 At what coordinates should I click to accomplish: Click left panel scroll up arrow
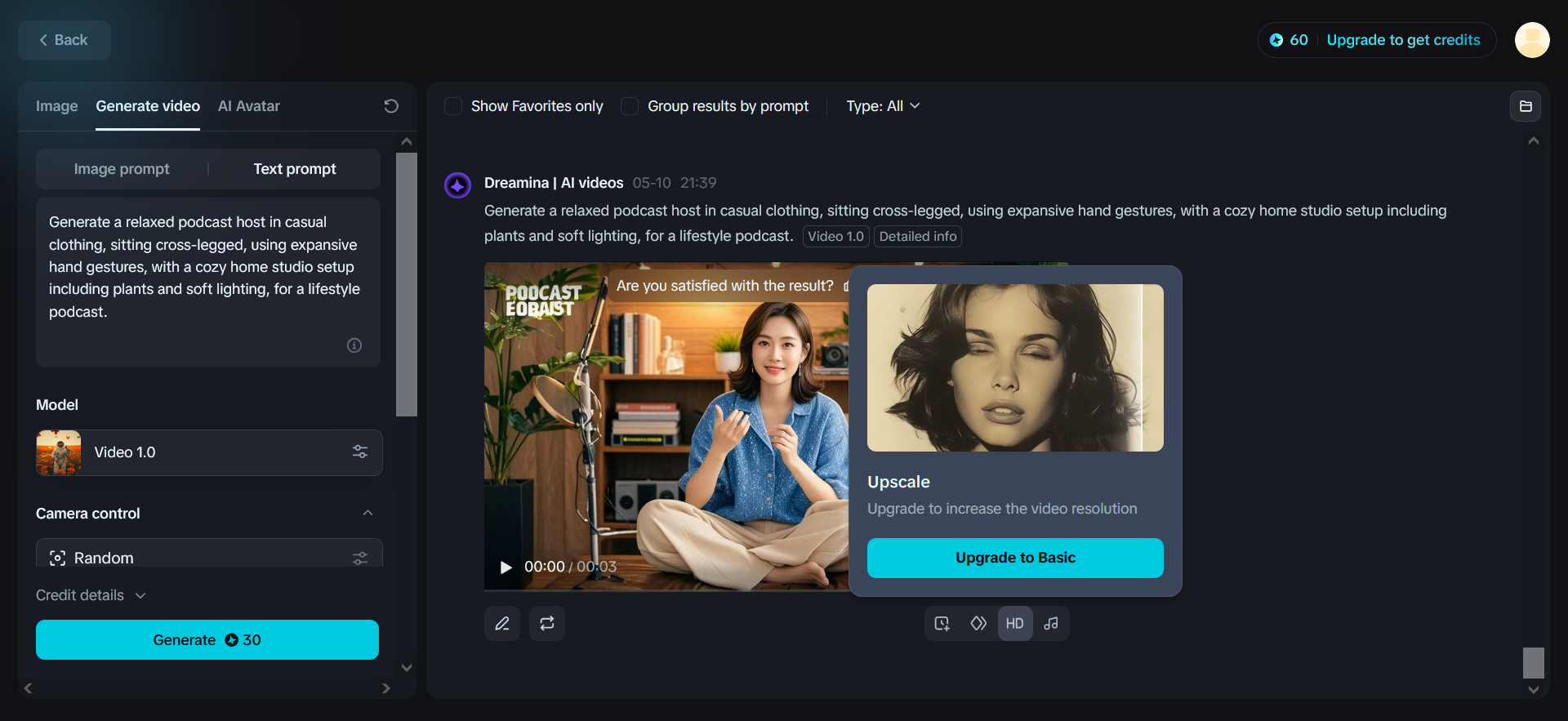pyautogui.click(x=407, y=141)
